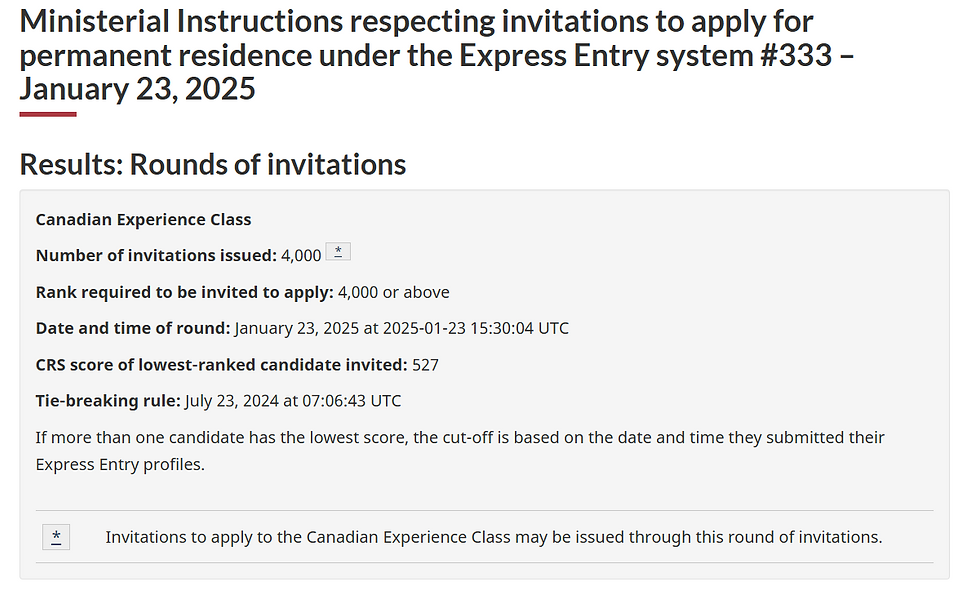This screenshot has width=980, height=595.
Task: Click the "Number of invitations issued" label
Action: click(156, 256)
